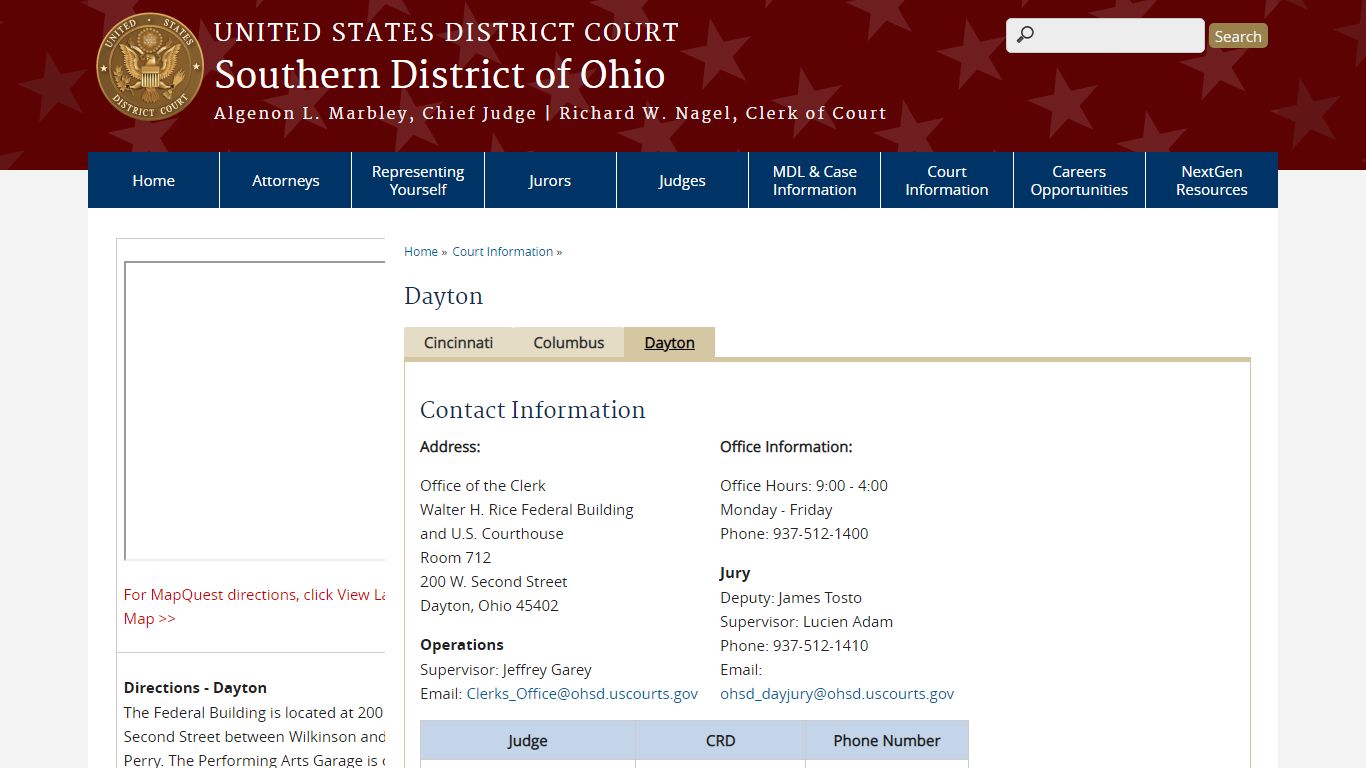1366x768 pixels.
Task: Open the Careers Opportunities menu
Action: (x=1079, y=180)
